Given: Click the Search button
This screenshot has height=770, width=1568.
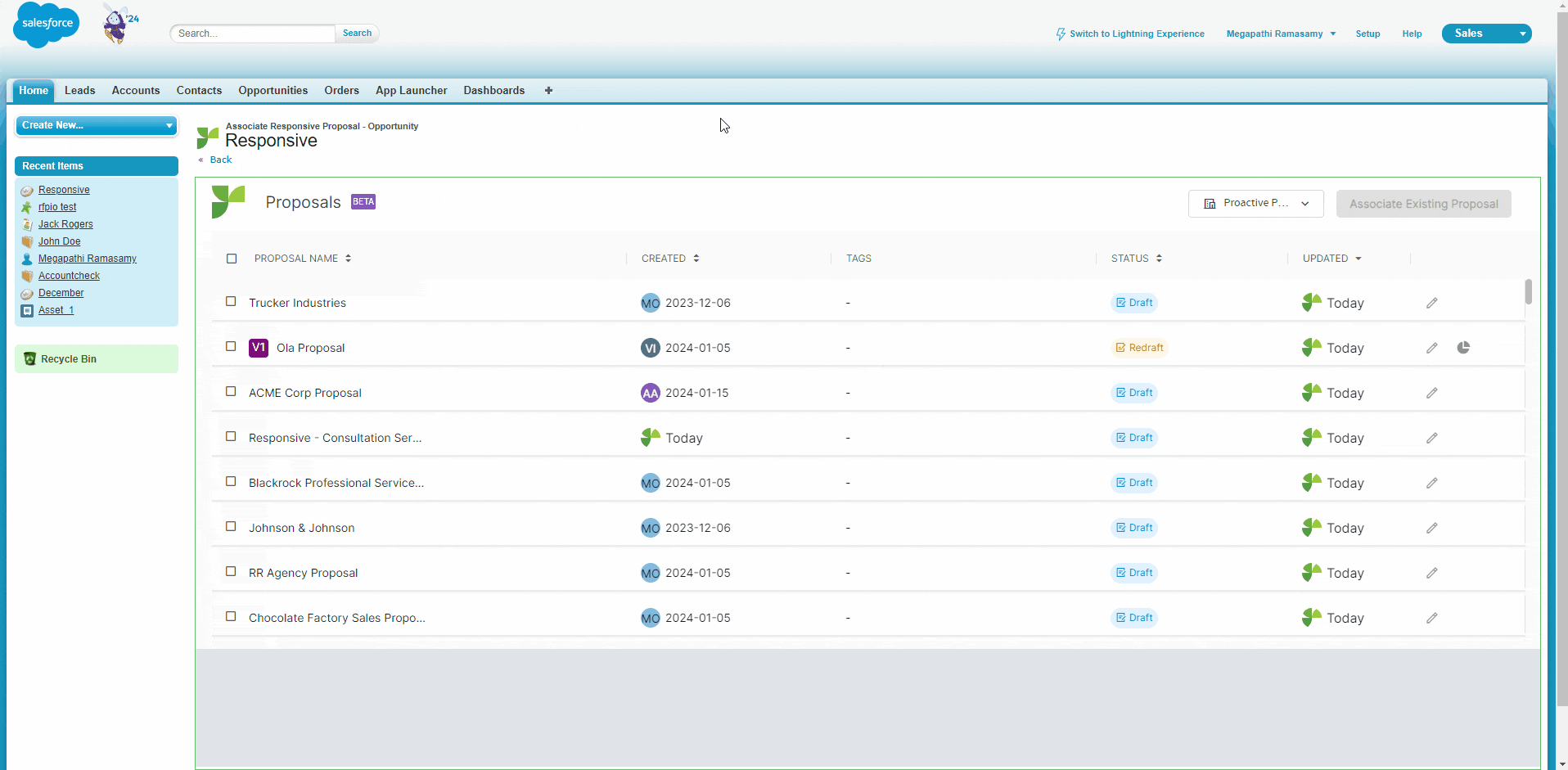Looking at the screenshot, I should [x=357, y=34].
